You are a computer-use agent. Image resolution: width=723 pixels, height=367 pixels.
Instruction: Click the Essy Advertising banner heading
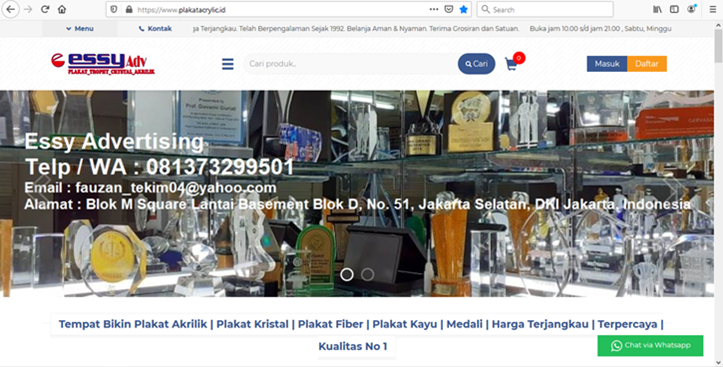[x=114, y=141]
